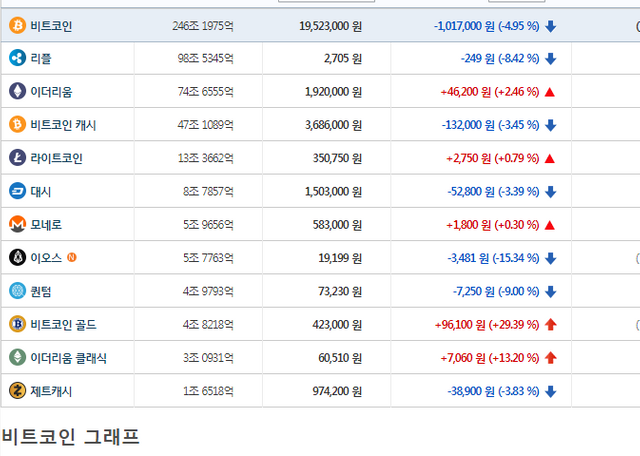Viewport: 640px width, 456px height.
Task: Click the price 583,000 원
Action: click(x=337, y=225)
